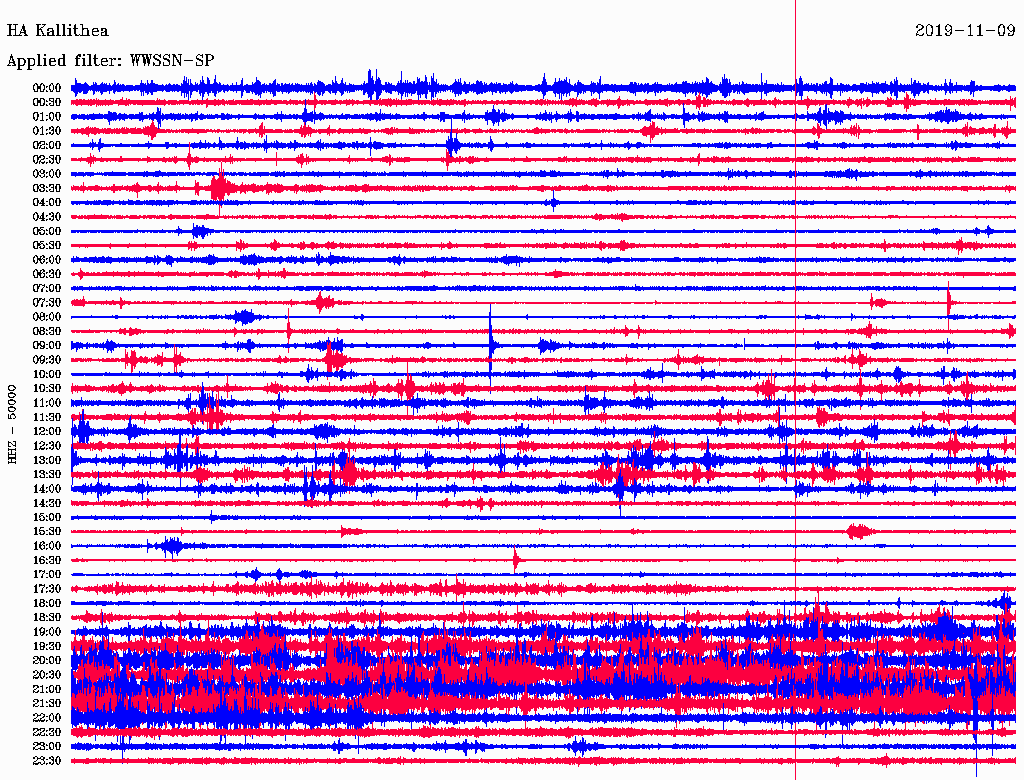
Task: Select the 15:30 time label
Action: click(x=47, y=532)
